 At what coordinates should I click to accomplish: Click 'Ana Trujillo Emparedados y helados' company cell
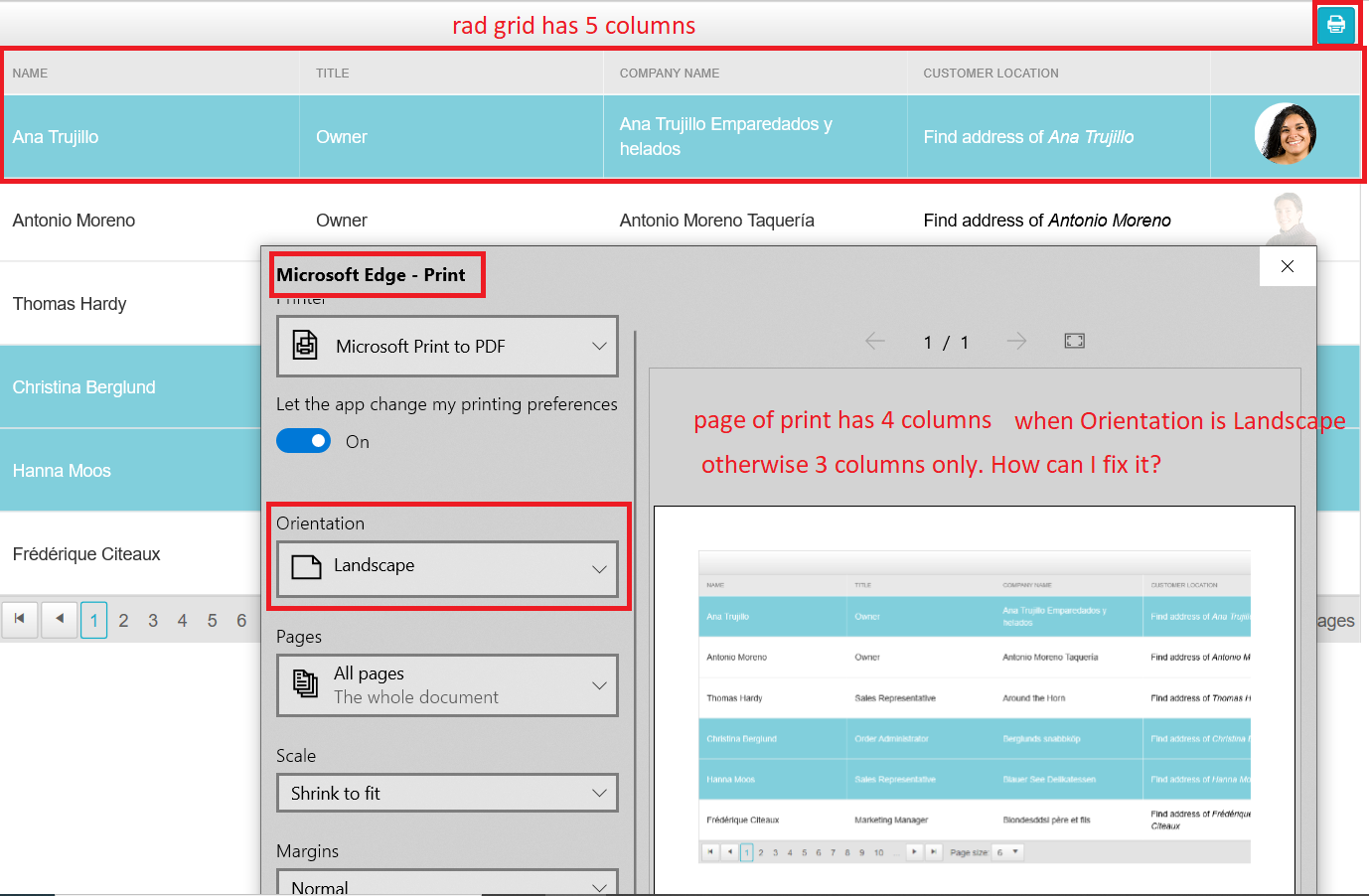tap(755, 137)
